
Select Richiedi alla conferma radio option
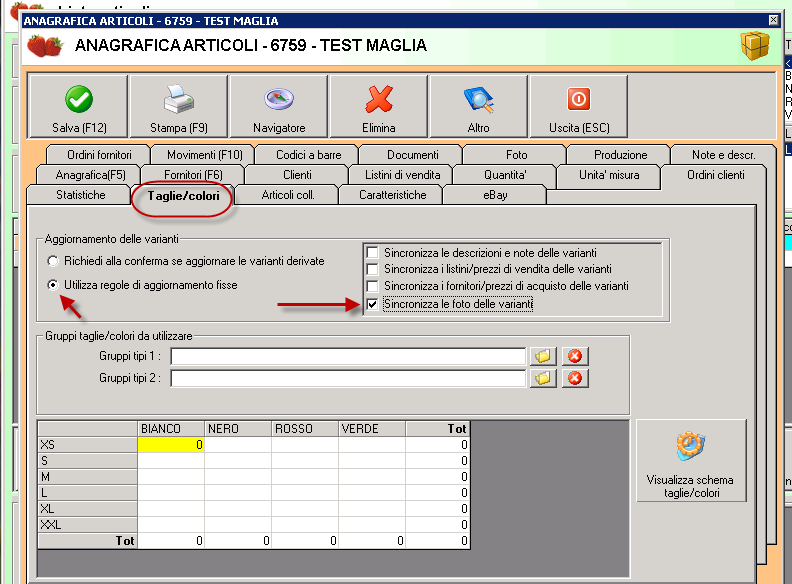(x=53, y=261)
